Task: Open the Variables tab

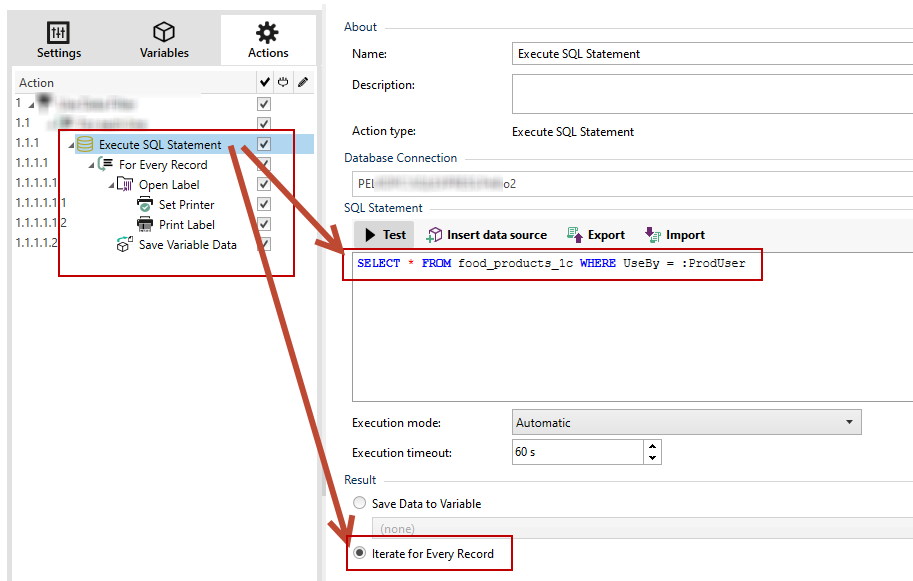Action: pos(164,41)
